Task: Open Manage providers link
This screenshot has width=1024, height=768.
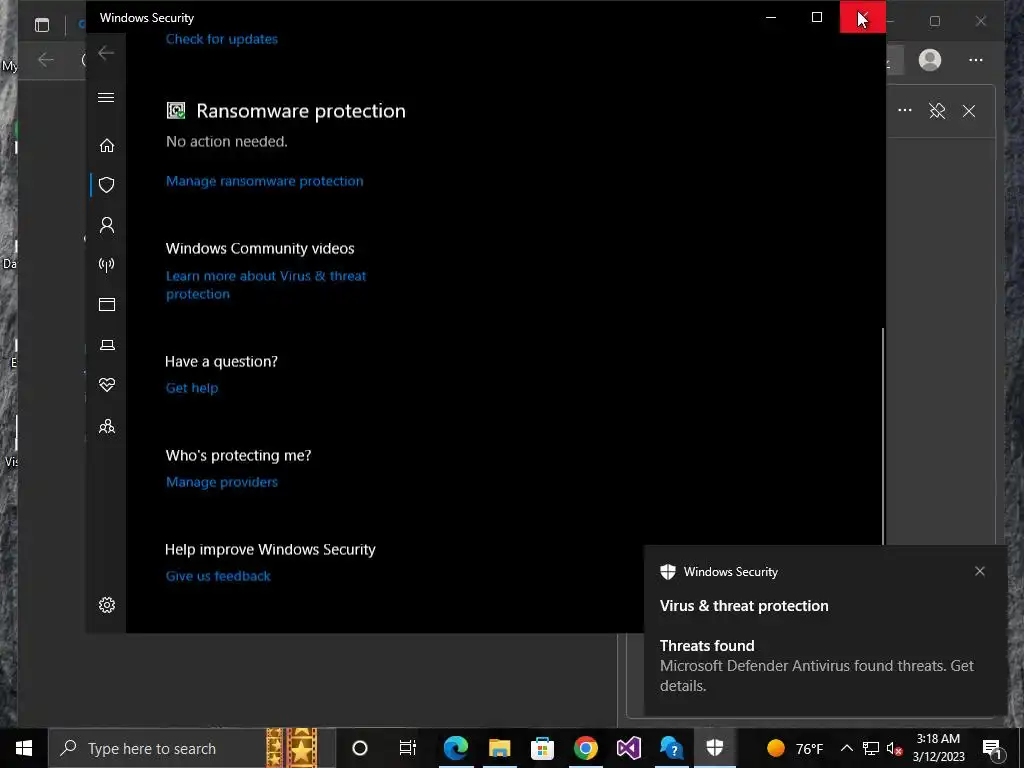Action: [x=222, y=482]
